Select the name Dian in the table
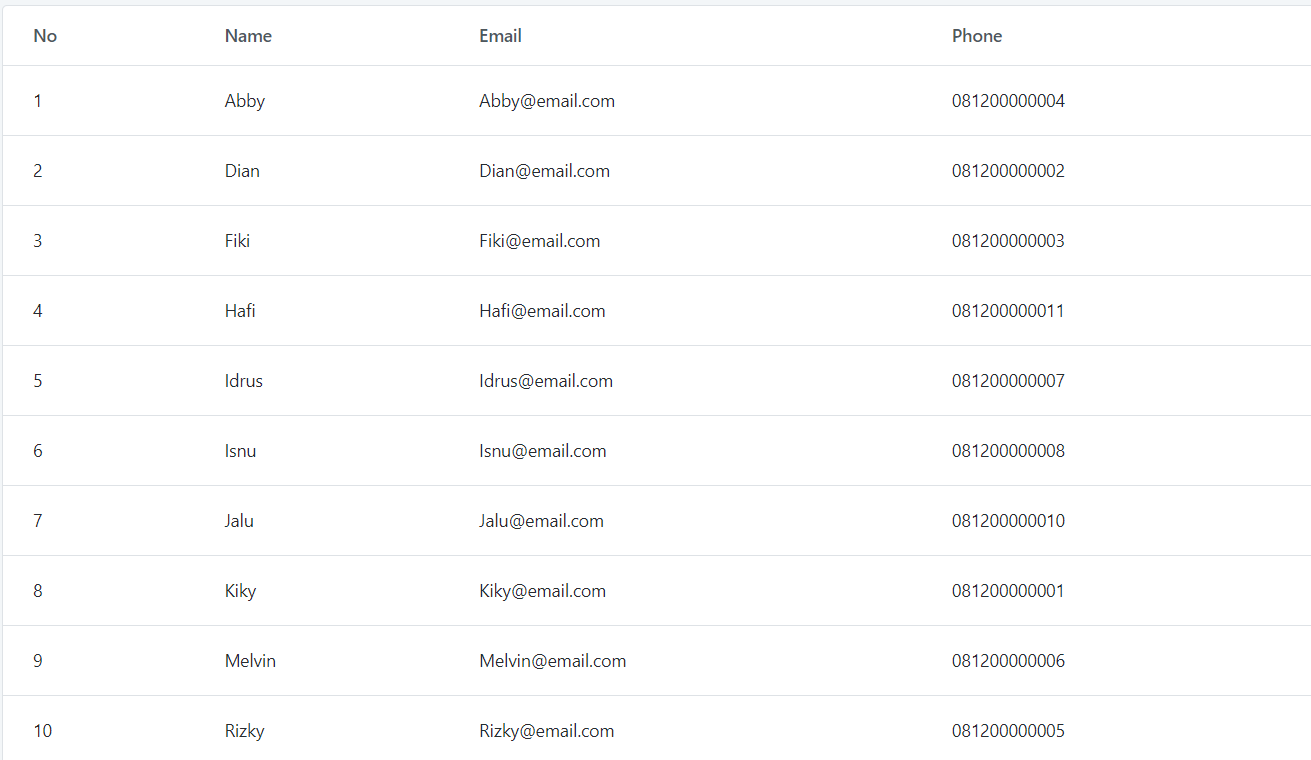The image size is (1311, 760). point(242,171)
